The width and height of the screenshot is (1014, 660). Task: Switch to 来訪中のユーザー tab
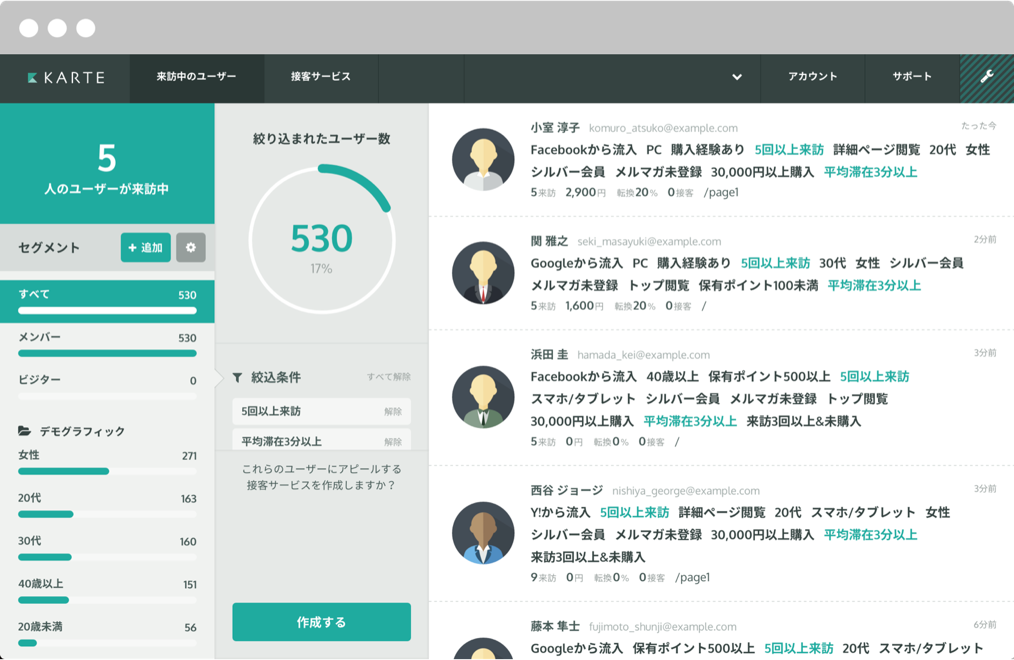tap(197, 77)
